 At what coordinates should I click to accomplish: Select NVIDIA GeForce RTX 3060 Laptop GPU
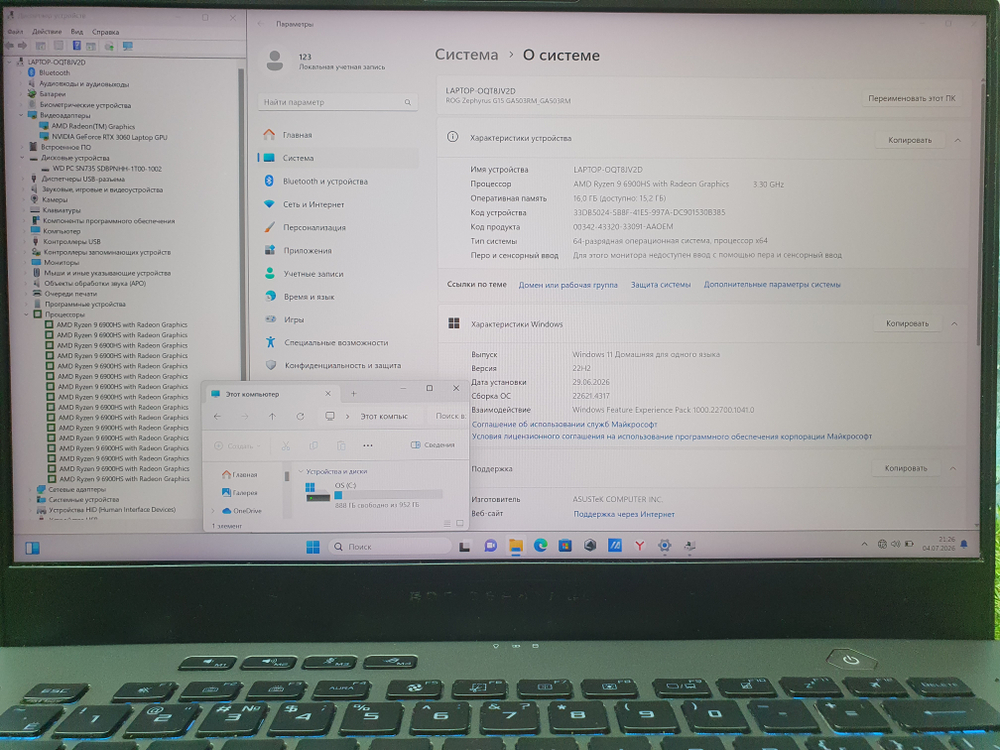click(109, 136)
